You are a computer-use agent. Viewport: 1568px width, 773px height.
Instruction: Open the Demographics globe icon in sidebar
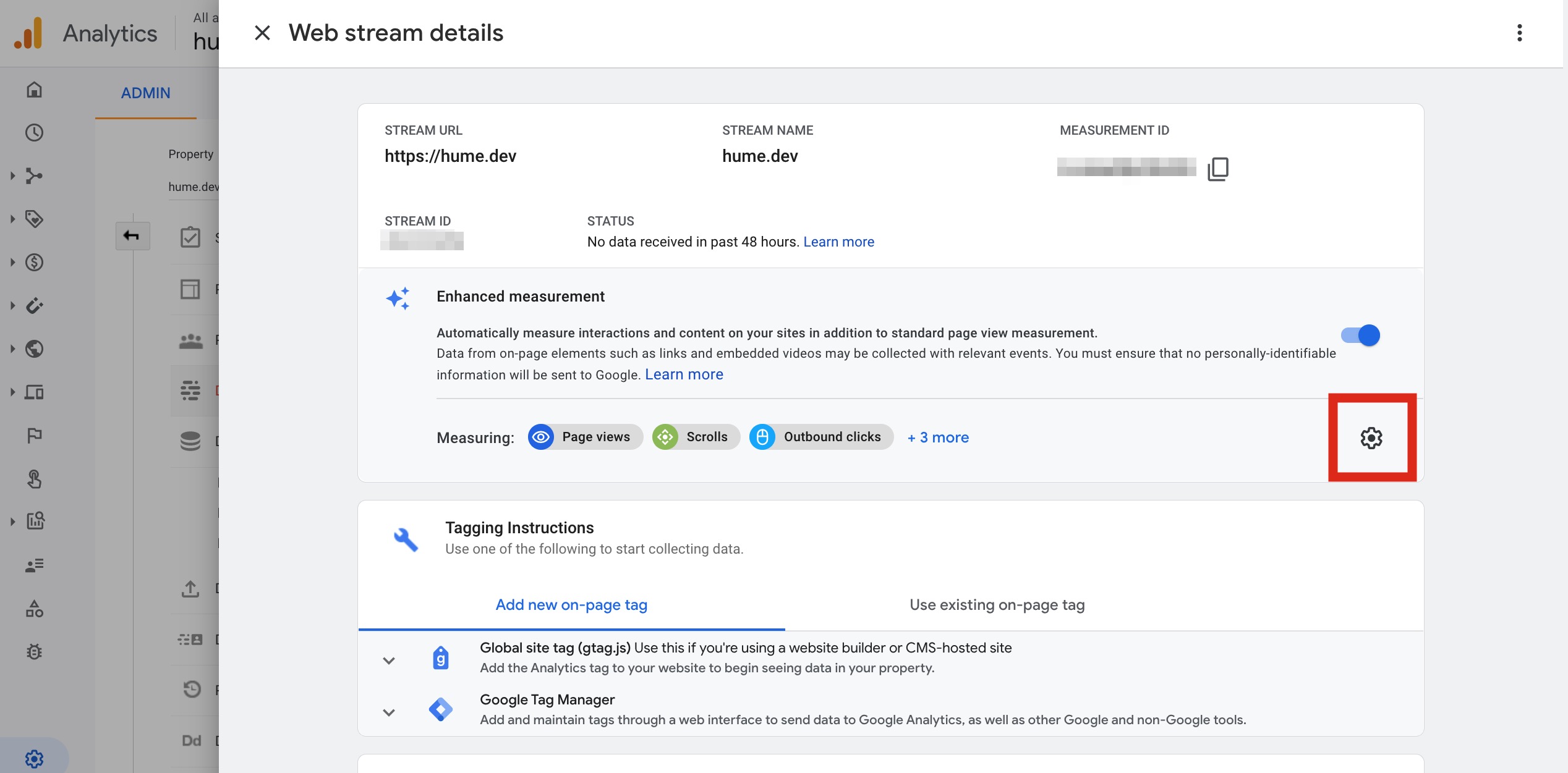pos(35,348)
